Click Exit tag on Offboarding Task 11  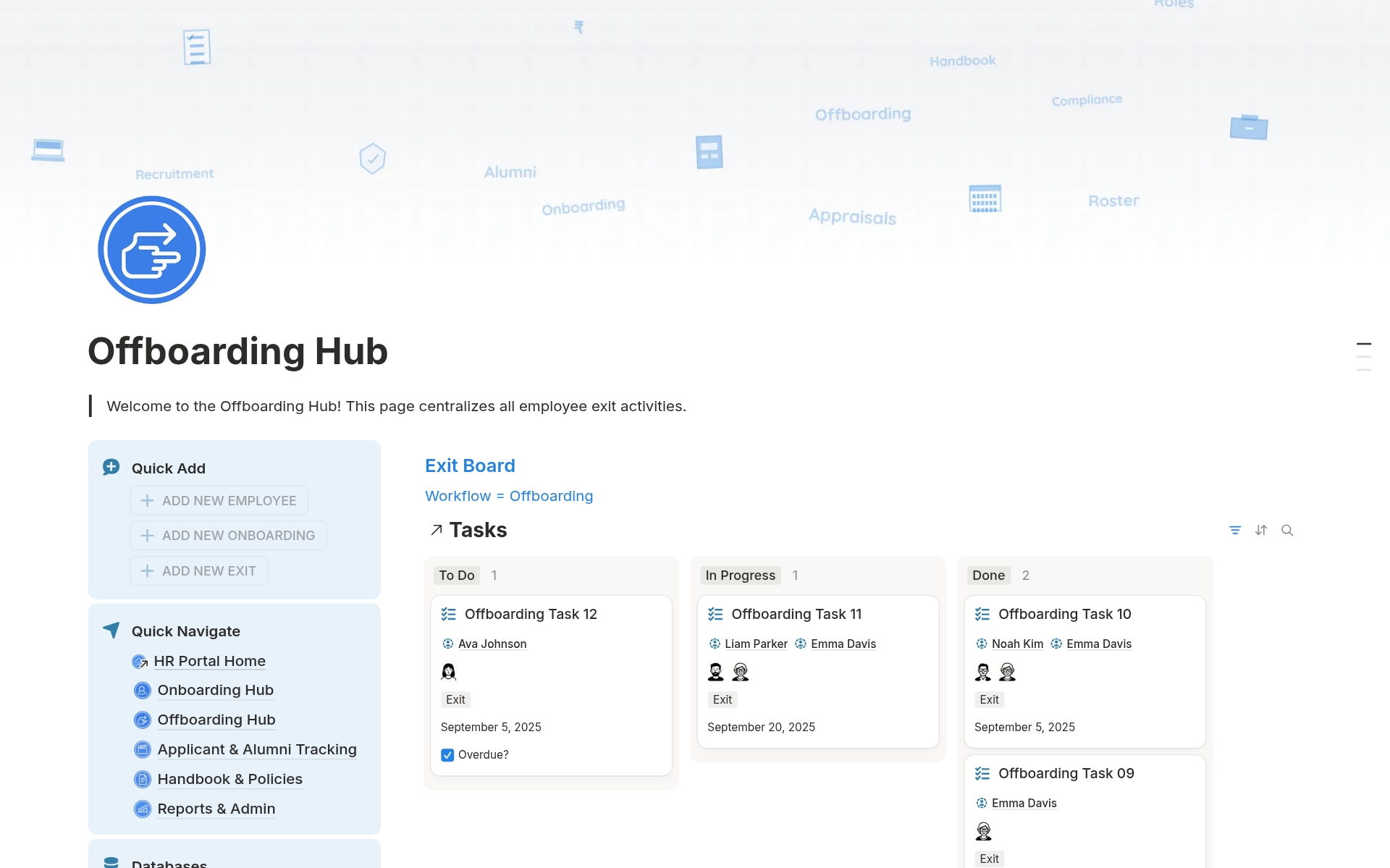tap(723, 700)
